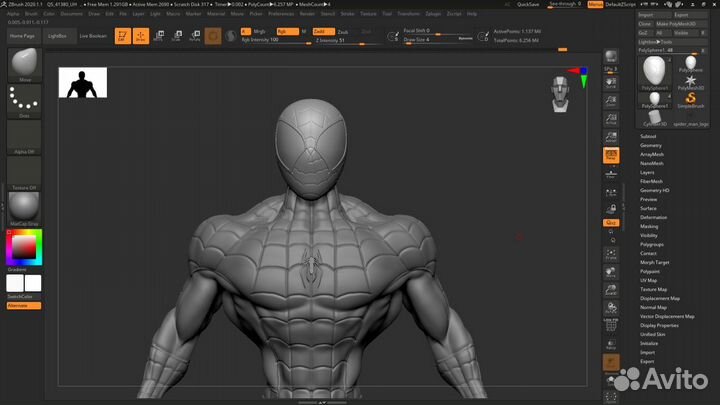Click the QuickSave button
The height and width of the screenshot is (405, 720).
point(528,4)
